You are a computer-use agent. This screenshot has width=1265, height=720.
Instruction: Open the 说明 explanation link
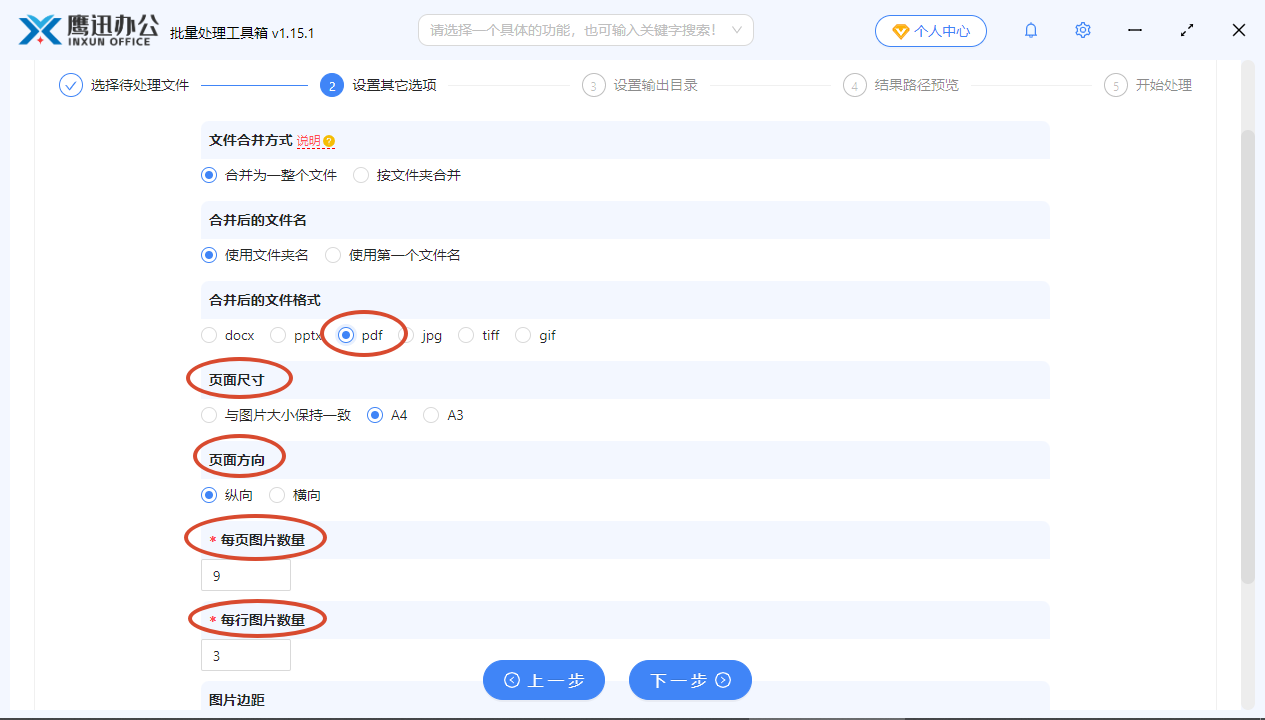pos(308,141)
